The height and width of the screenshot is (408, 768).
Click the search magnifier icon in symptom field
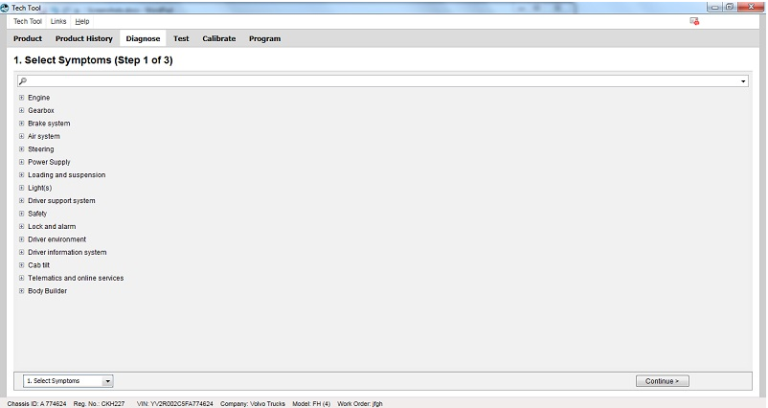click(x=21, y=80)
